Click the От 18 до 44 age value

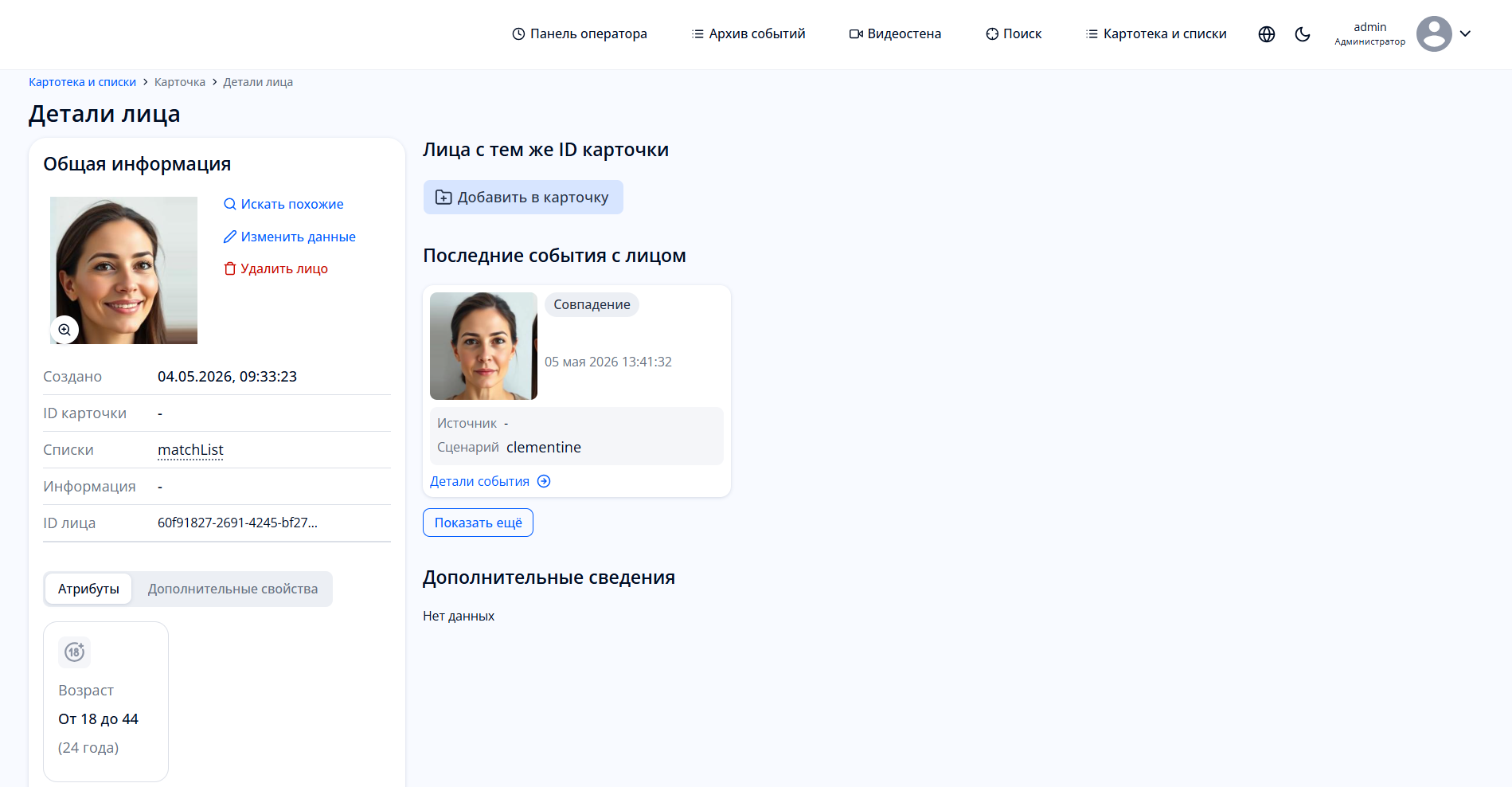98,719
